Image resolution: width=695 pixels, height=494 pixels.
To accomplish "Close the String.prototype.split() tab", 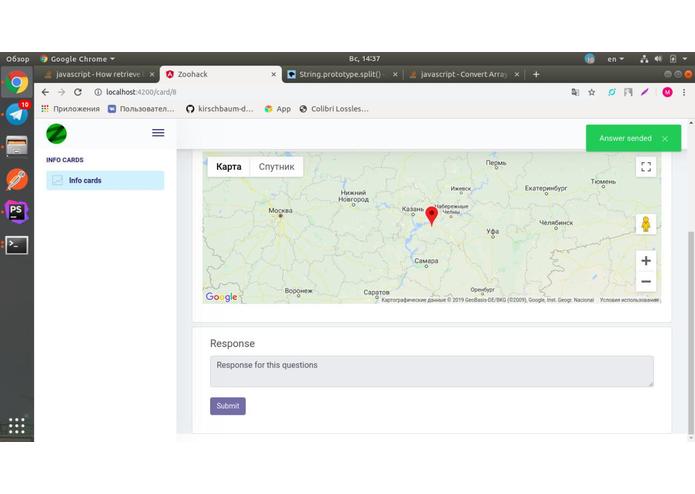I will 395,74.
